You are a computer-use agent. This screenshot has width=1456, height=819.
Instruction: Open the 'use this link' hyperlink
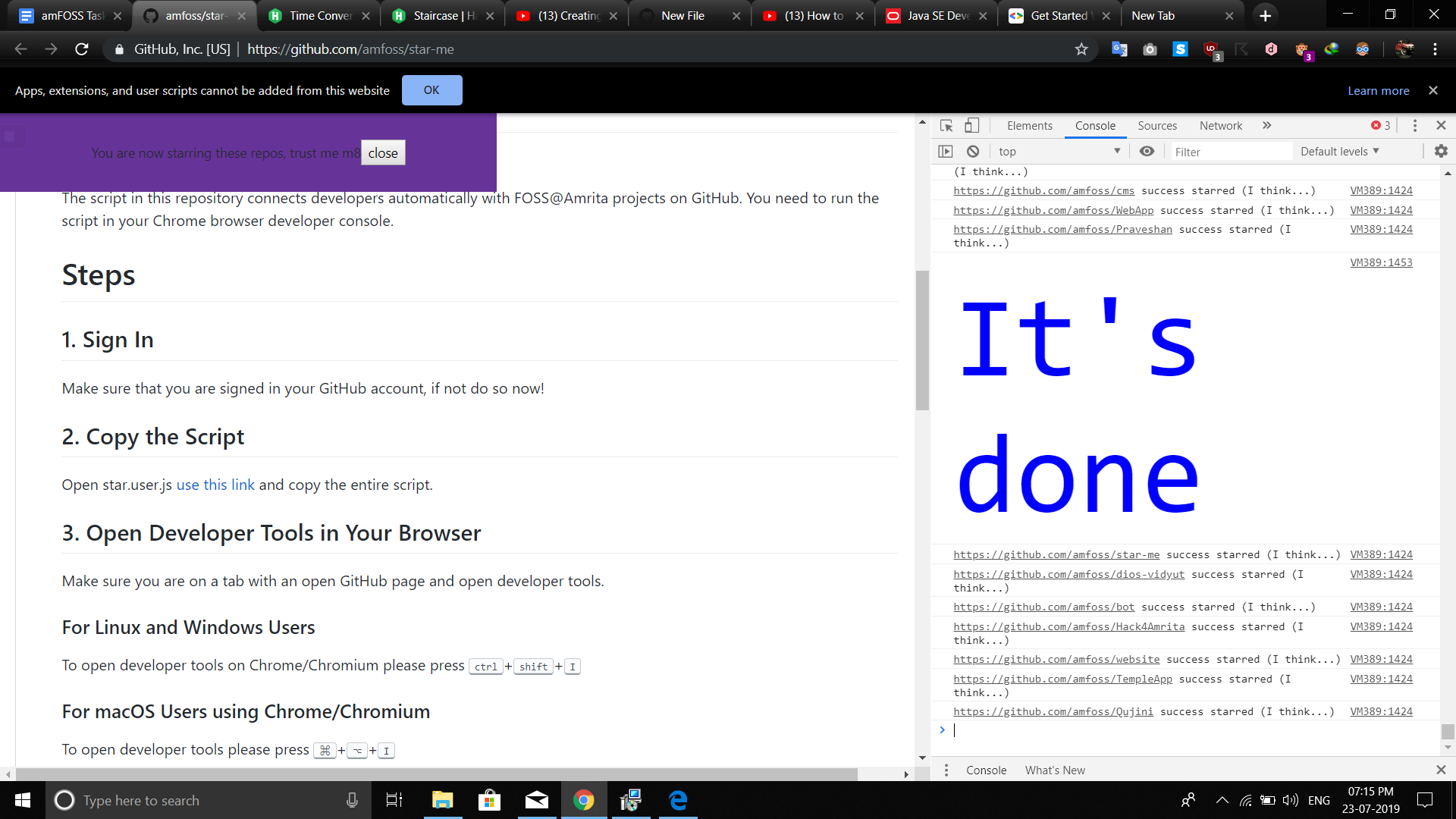tap(215, 485)
